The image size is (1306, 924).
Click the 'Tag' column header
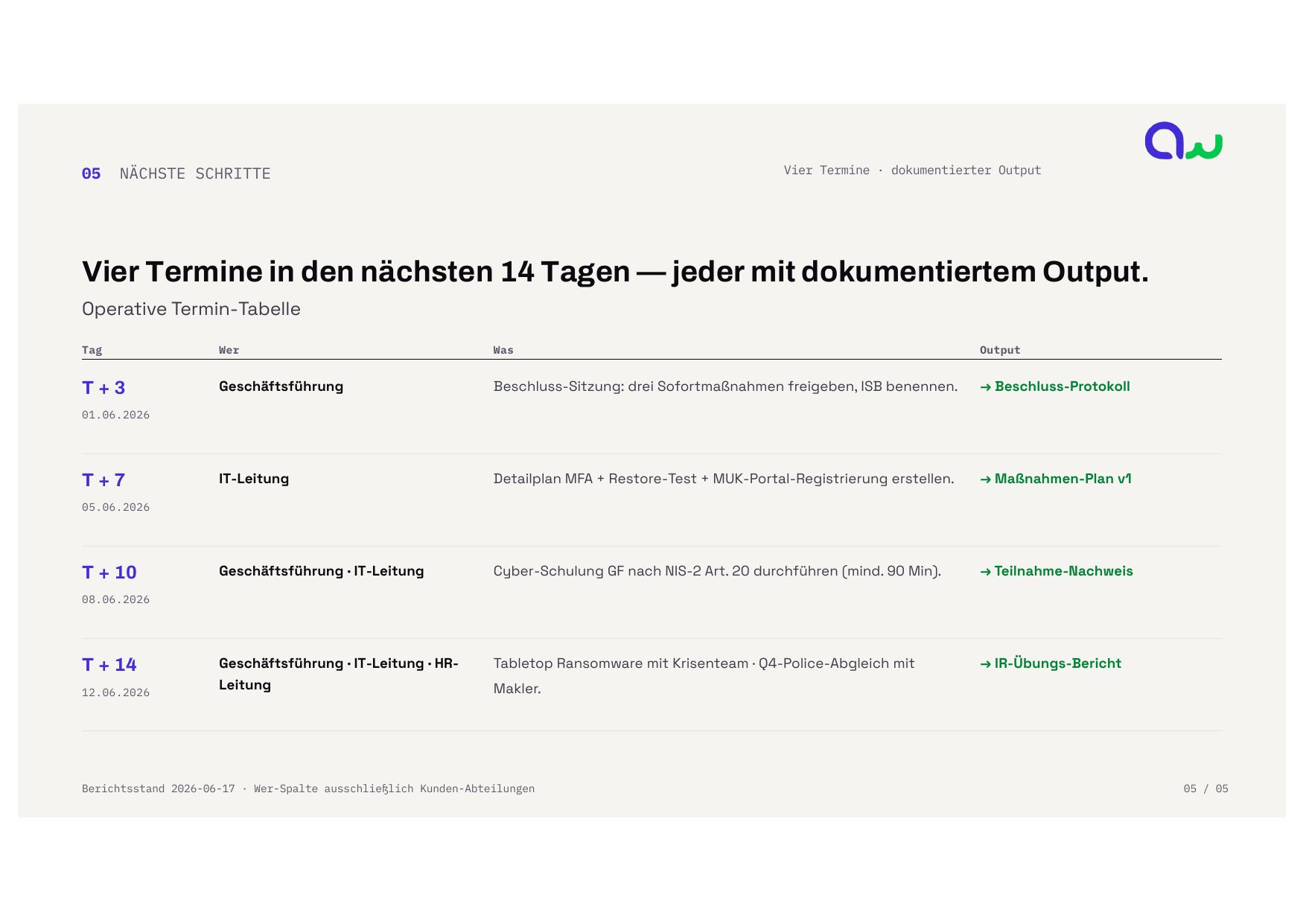(x=92, y=350)
